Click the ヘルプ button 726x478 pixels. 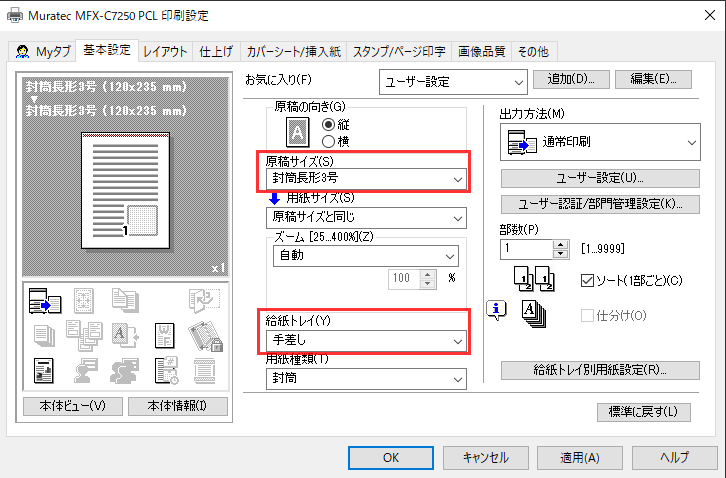(x=675, y=458)
